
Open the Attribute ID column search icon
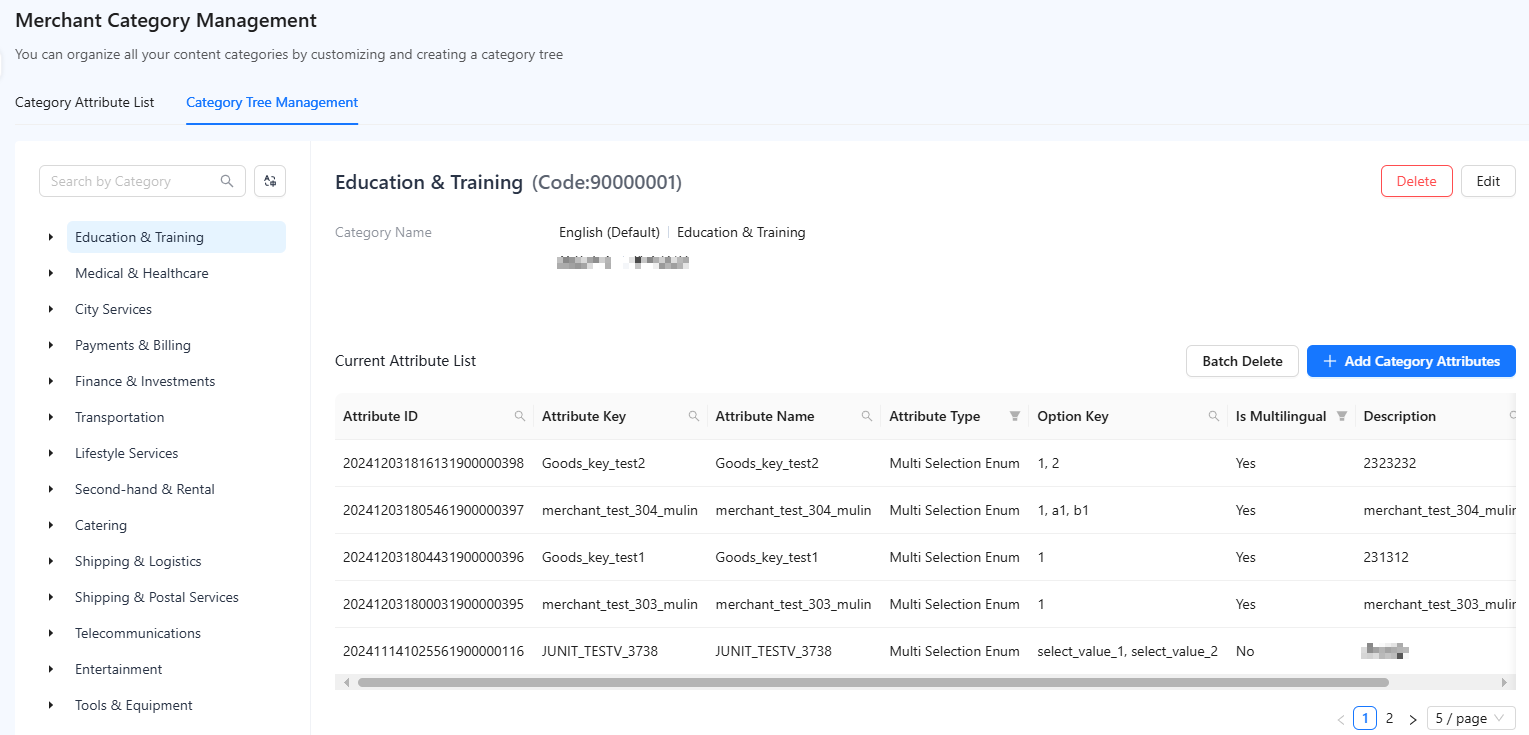[519, 416]
